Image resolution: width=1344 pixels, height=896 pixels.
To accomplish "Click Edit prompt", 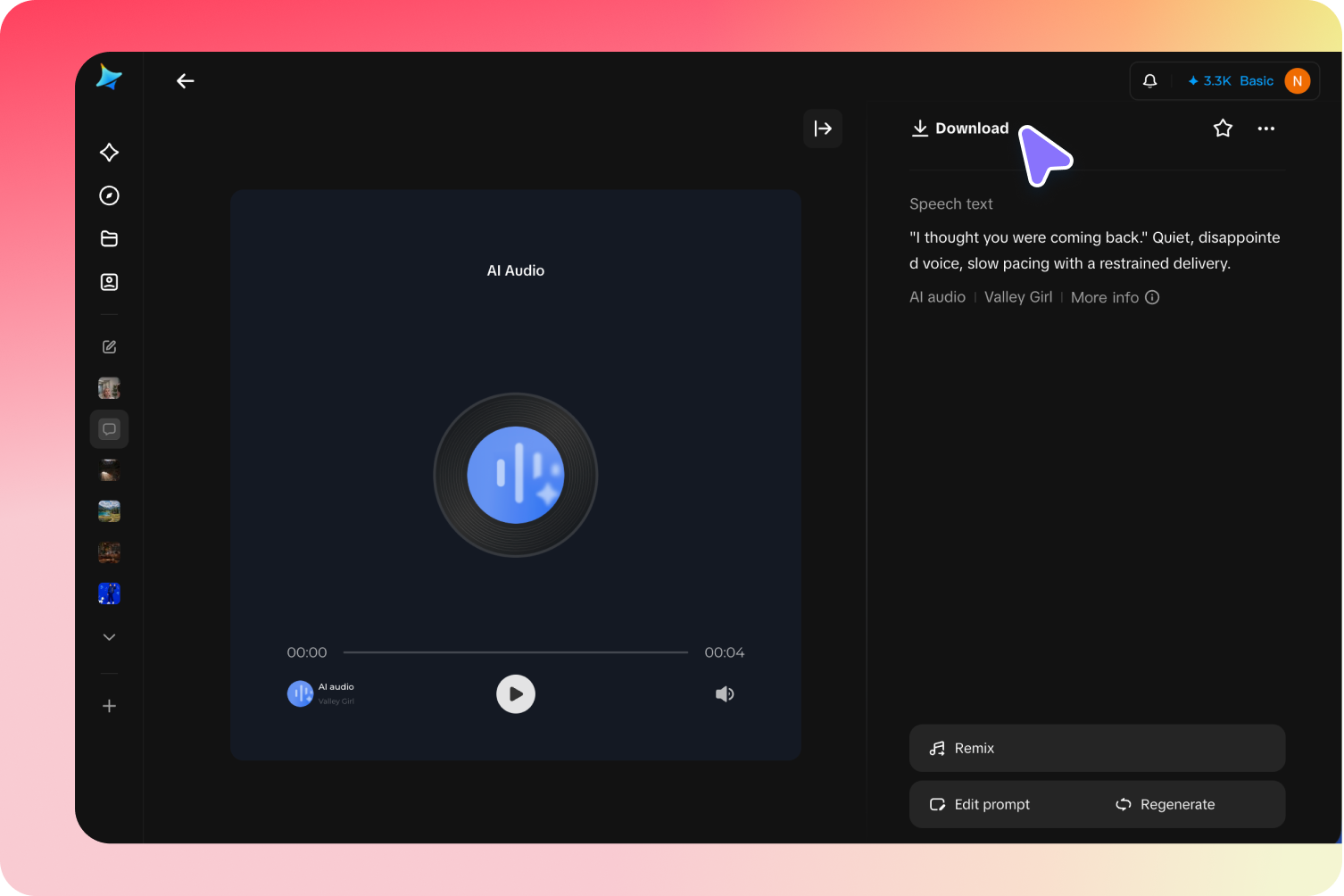I will (980, 804).
